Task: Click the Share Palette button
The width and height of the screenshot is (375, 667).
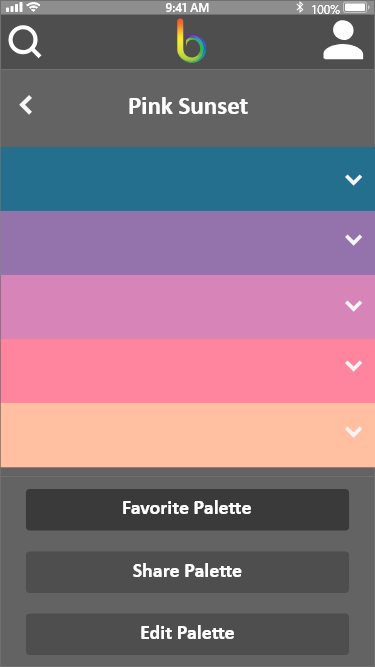Action: [188, 572]
